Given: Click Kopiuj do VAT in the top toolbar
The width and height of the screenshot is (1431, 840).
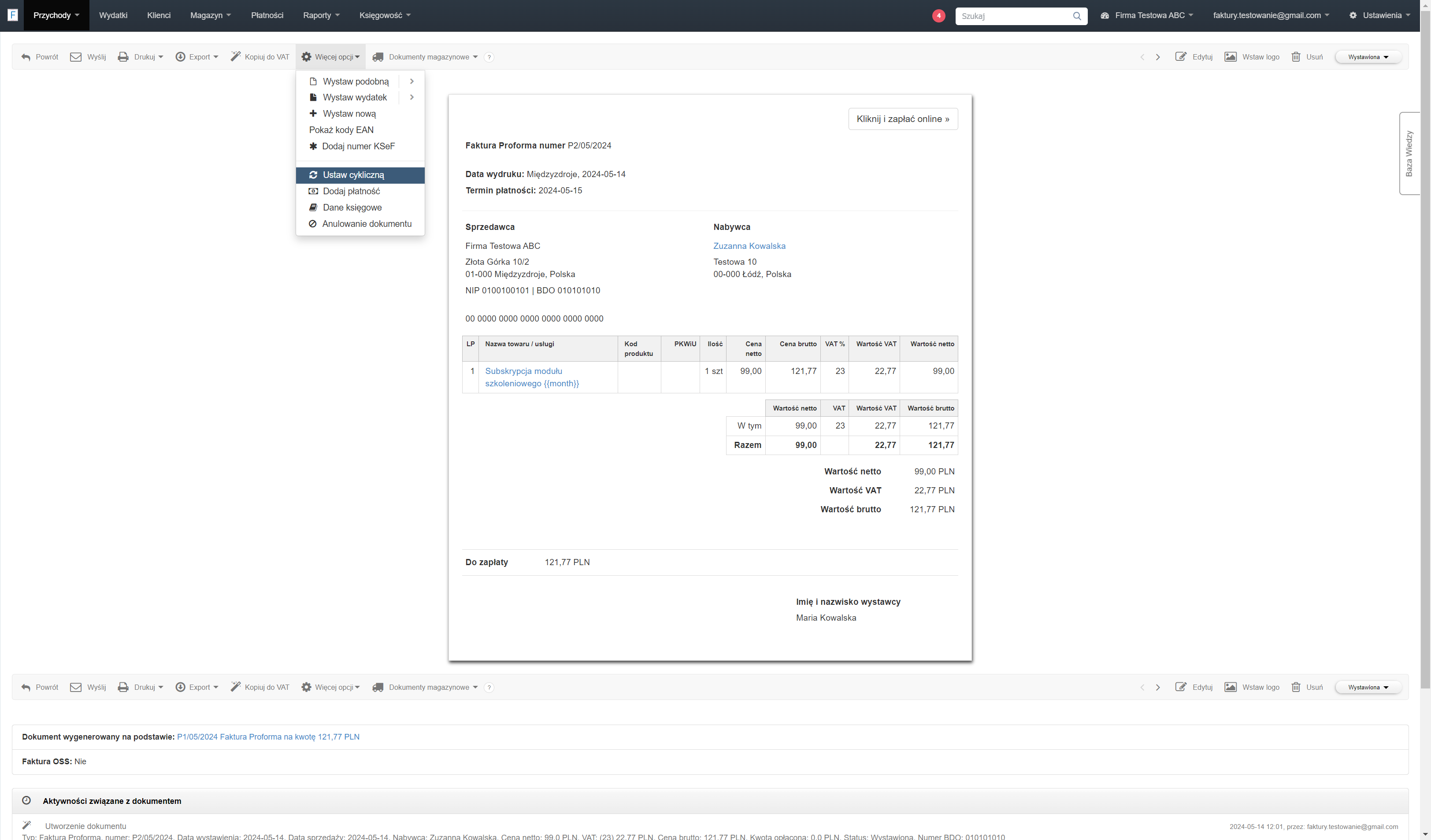Looking at the screenshot, I should 260,57.
